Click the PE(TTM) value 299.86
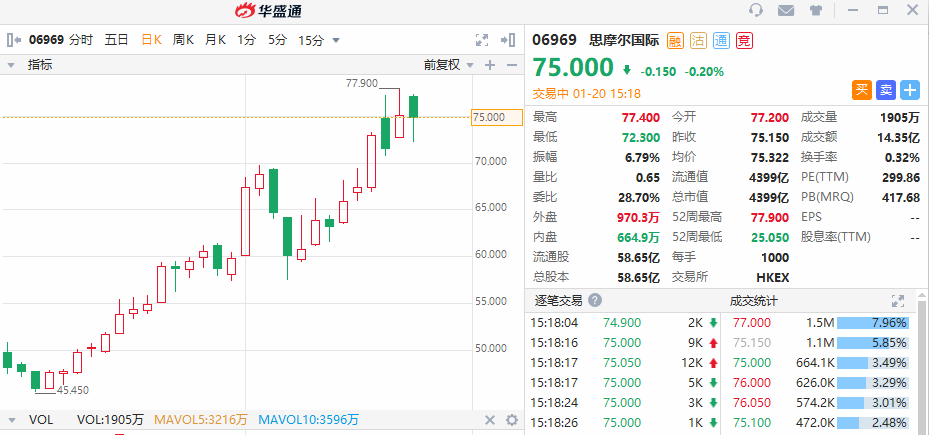This screenshot has width=929, height=435. click(901, 177)
